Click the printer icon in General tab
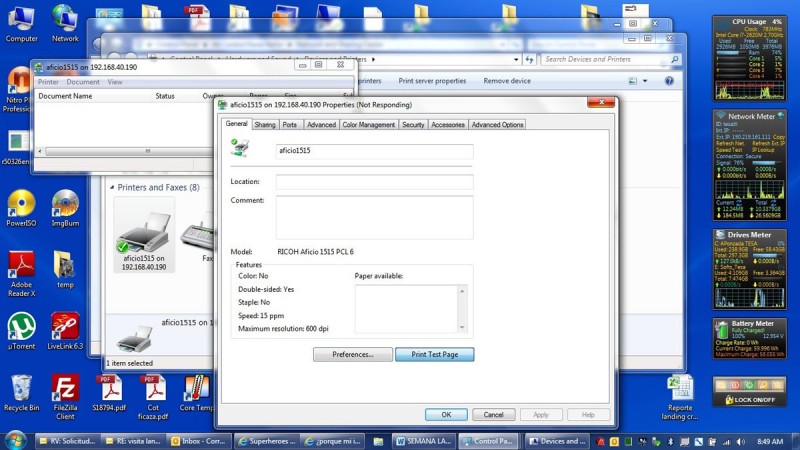800x450 pixels. point(239,148)
